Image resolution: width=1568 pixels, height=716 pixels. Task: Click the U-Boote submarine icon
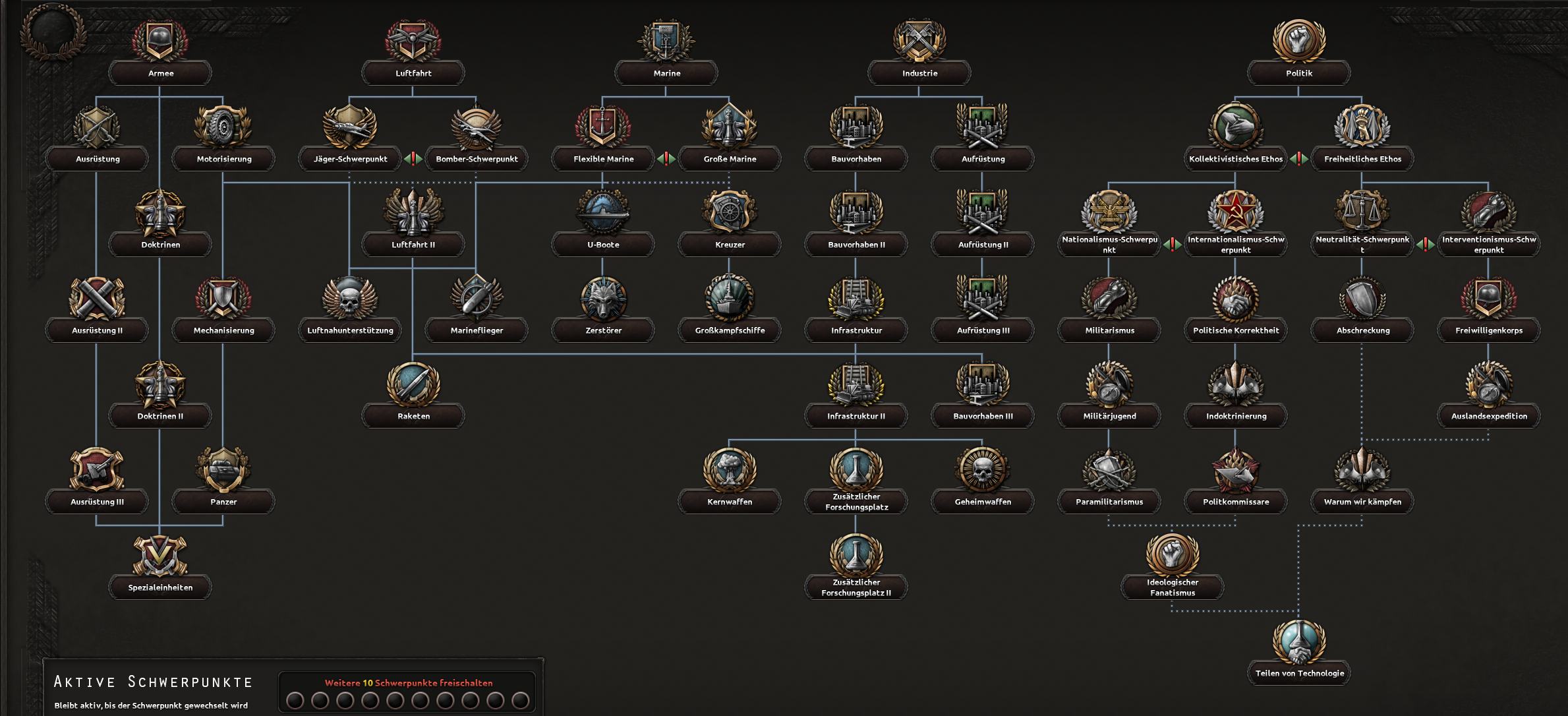pos(603,212)
